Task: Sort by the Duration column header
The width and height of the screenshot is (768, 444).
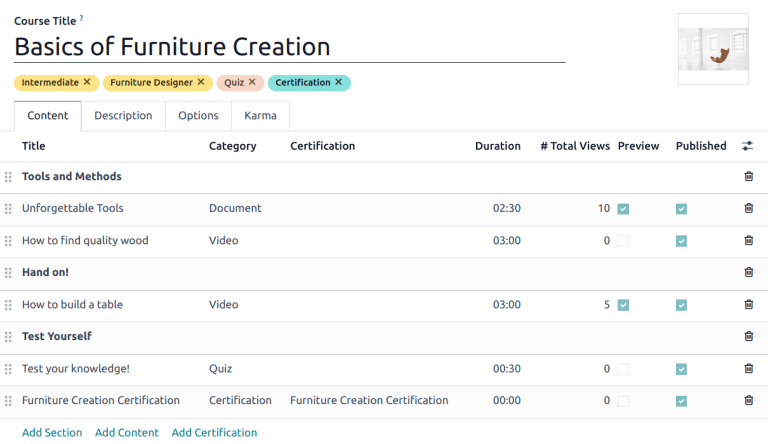Action: (497, 146)
